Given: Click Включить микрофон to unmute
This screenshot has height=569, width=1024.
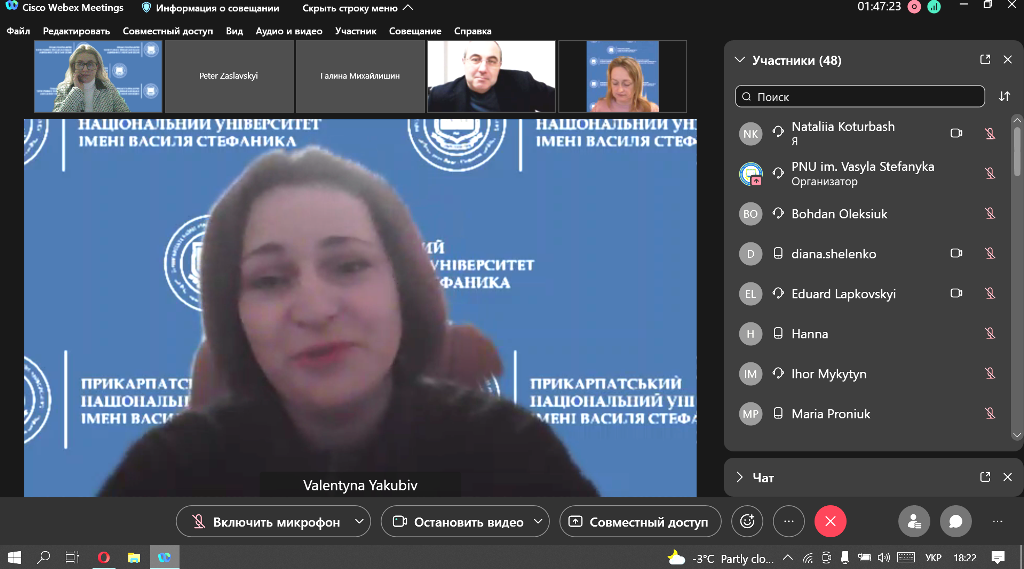Looking at the screenshot, I should coord(264,521).
